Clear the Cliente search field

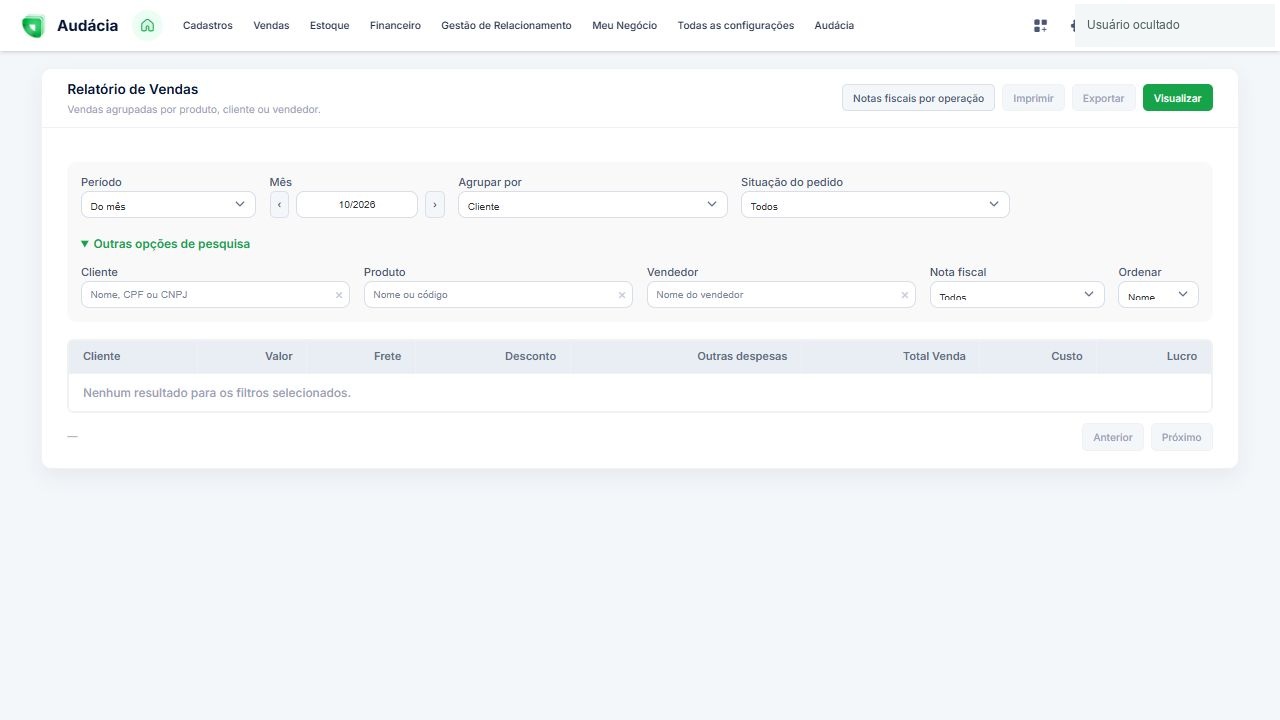339,295
